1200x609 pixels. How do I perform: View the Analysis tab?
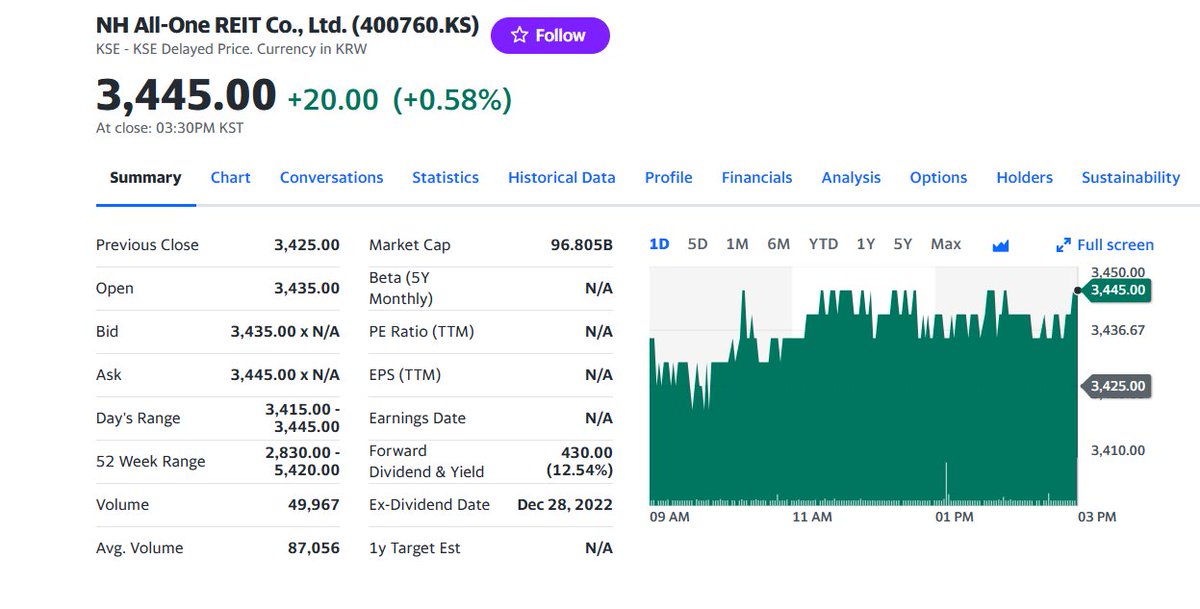tap(851, 177)
